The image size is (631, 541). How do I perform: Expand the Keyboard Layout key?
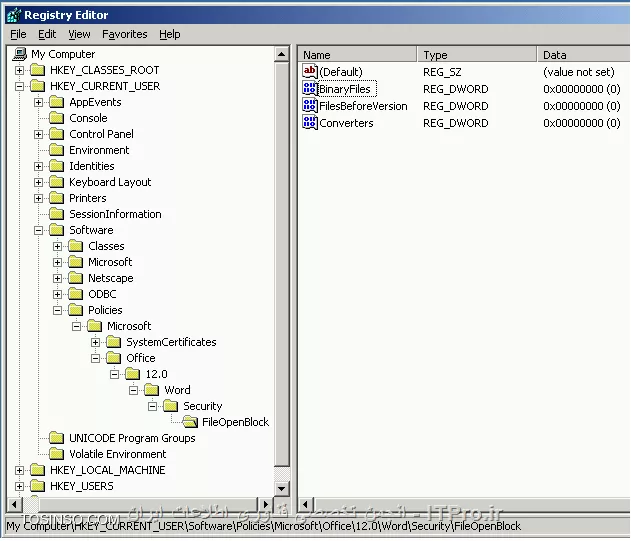(x=38, y=182)
